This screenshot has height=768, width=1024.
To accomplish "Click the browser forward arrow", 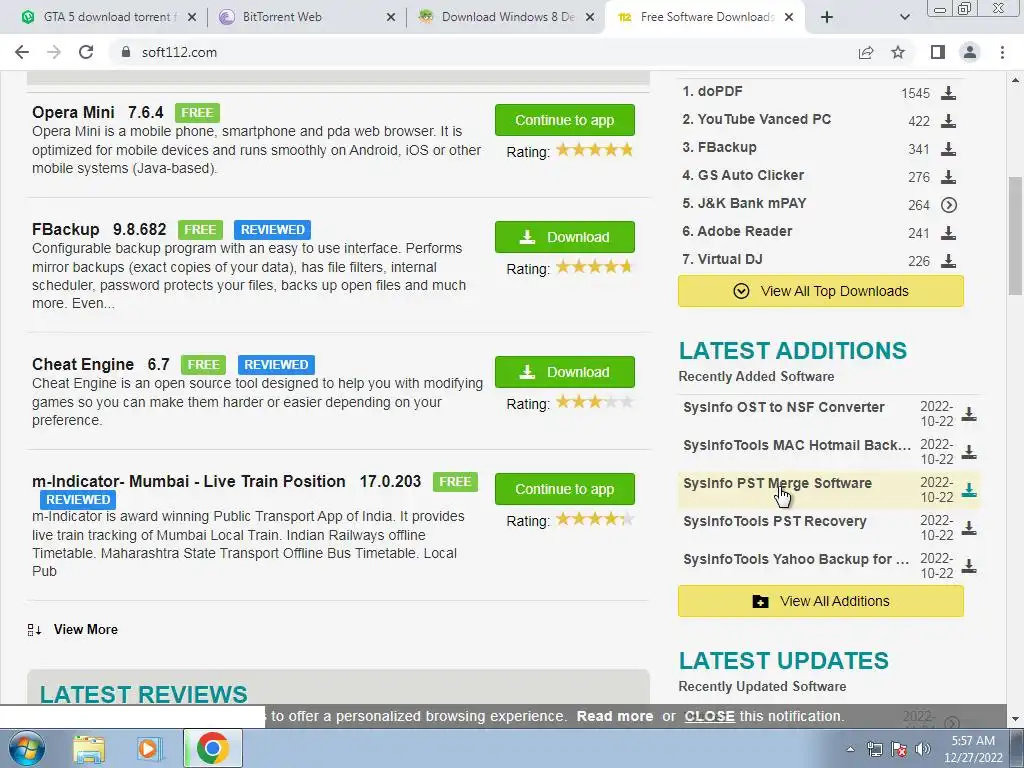I will (54, 52).
